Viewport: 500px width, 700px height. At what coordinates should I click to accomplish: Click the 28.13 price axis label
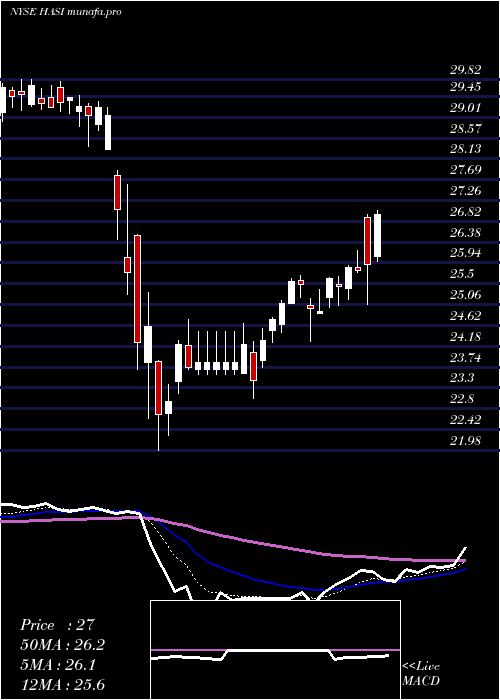[466, 149]
